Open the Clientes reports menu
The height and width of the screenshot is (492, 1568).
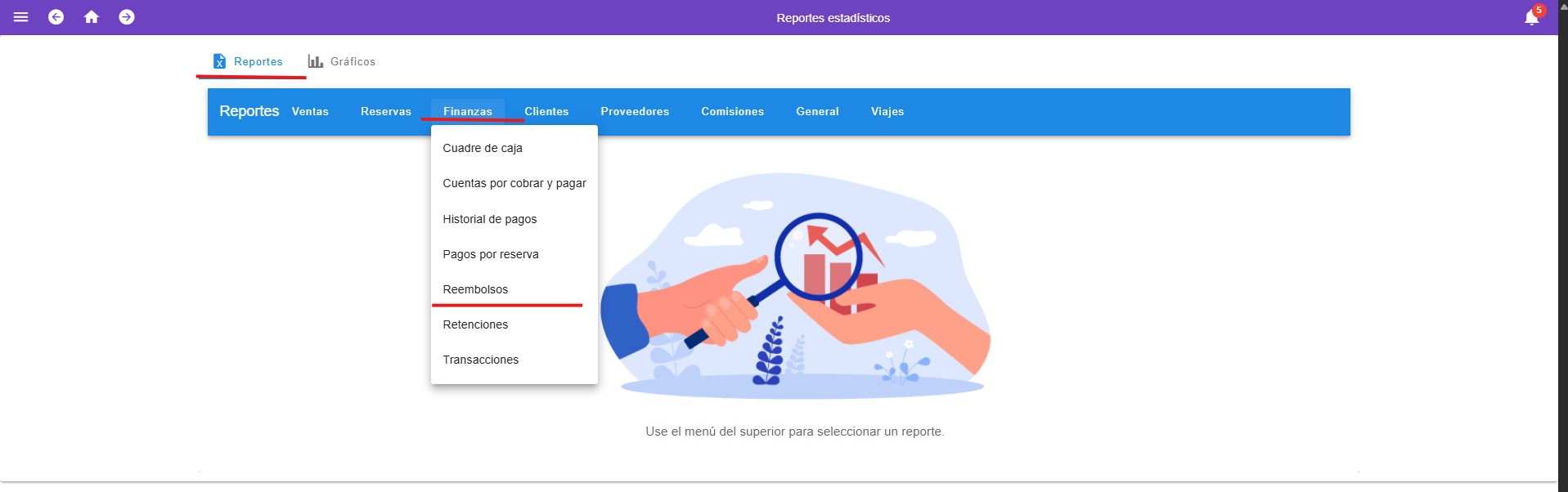[546, 112]
